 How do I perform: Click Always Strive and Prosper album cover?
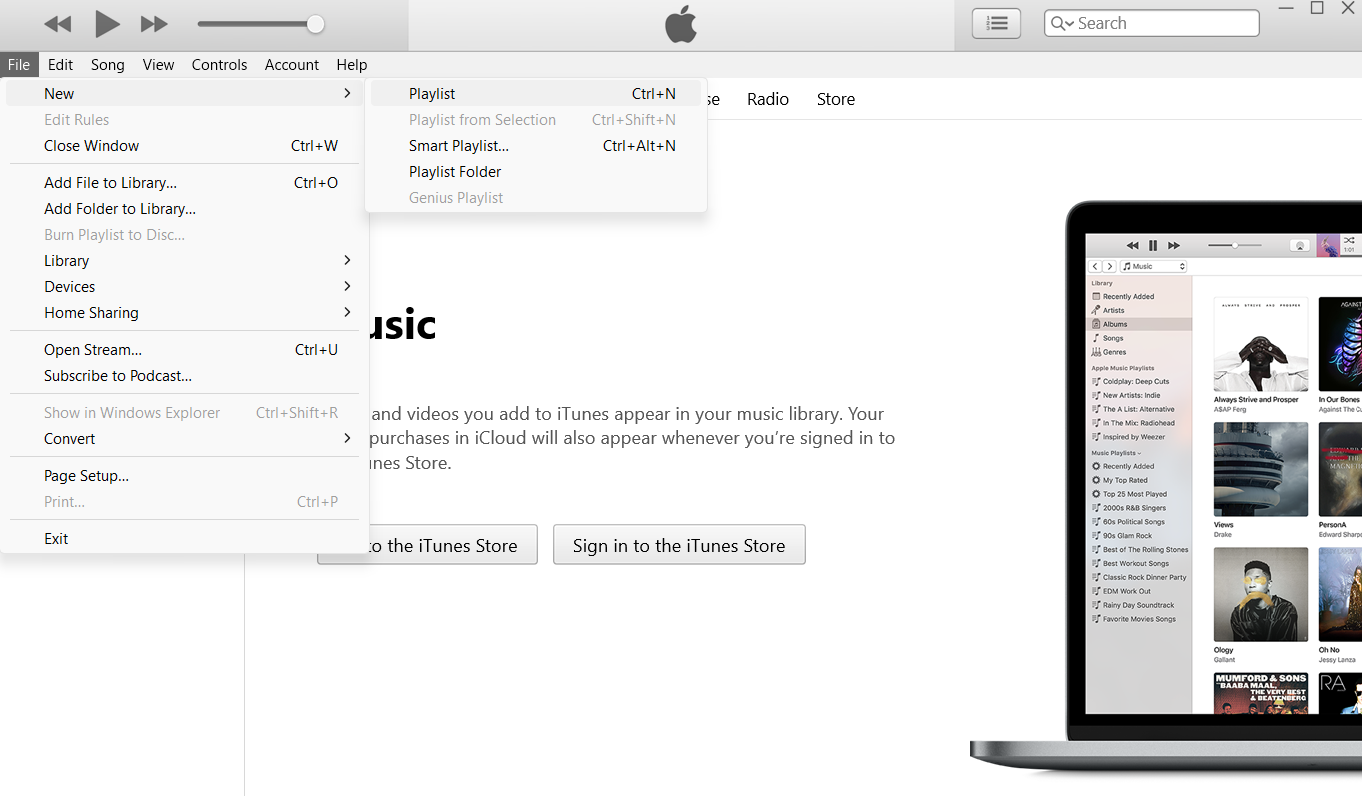pyautogui.click(x=1261, y=344)
